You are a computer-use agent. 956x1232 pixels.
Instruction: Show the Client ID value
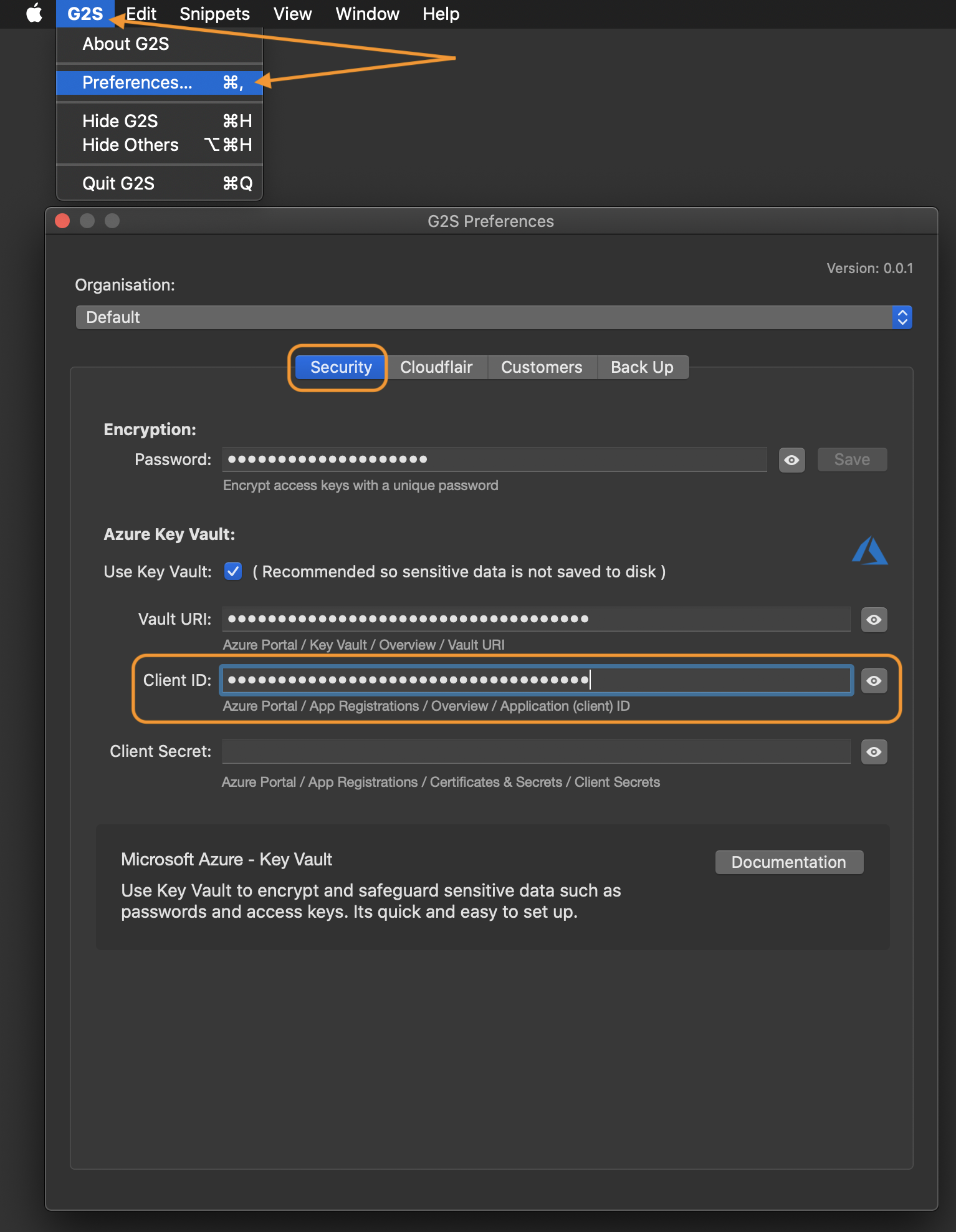coord(874,681)
